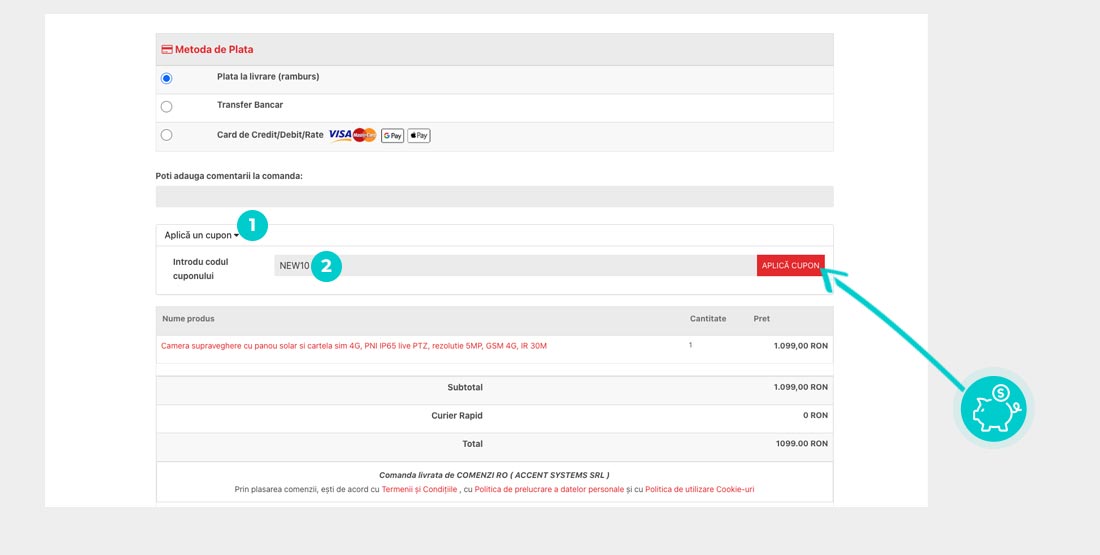Click the Apple Pay badge
This screenshot has width=1100, height=555.
(x=418, y=135)
